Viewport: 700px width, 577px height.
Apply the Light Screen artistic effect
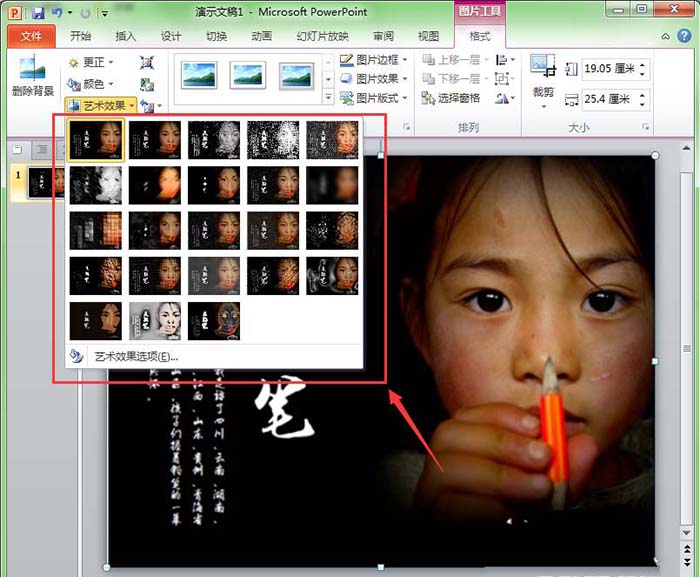96,230
